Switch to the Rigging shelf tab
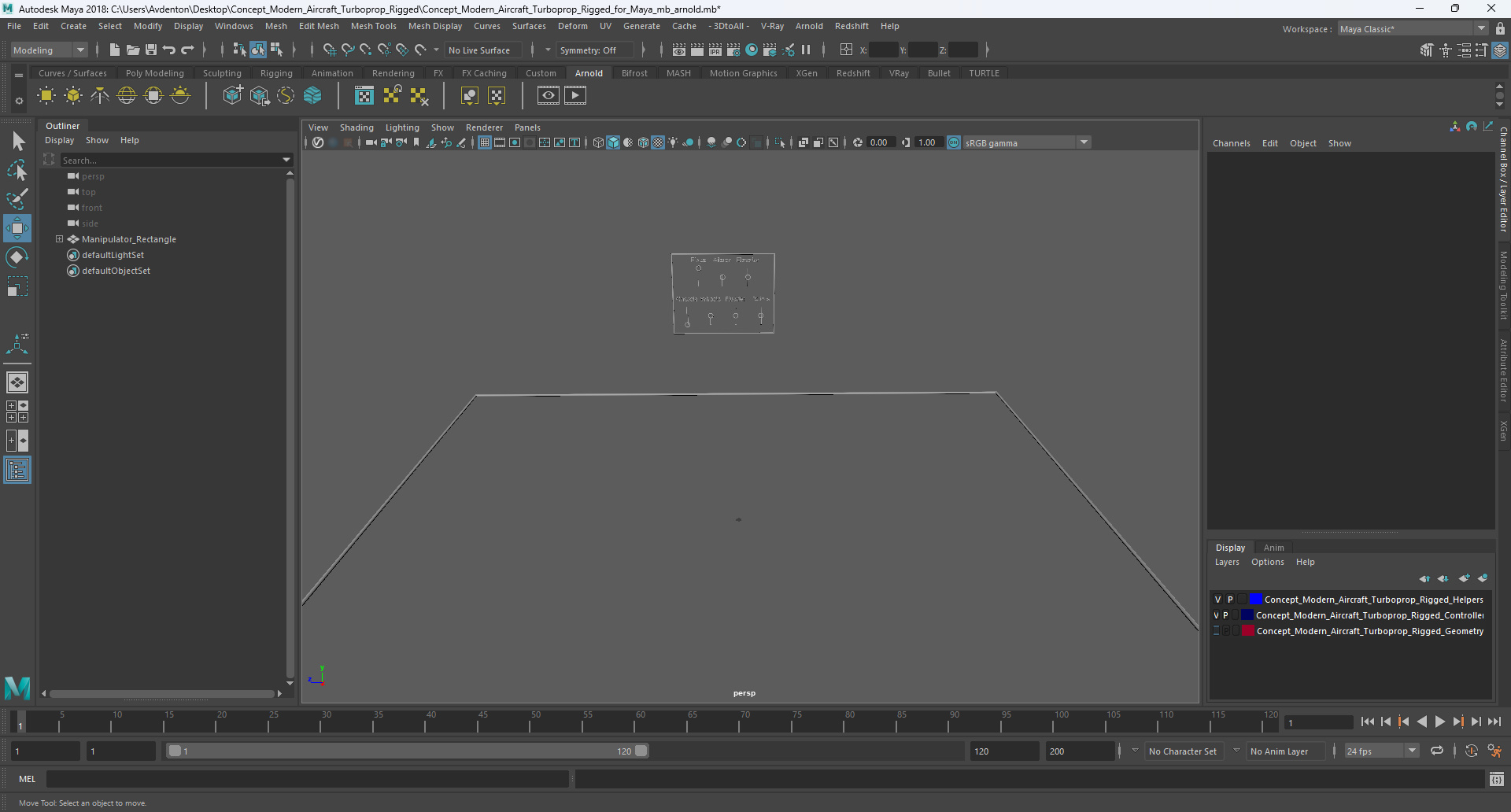 click(276, 73)
